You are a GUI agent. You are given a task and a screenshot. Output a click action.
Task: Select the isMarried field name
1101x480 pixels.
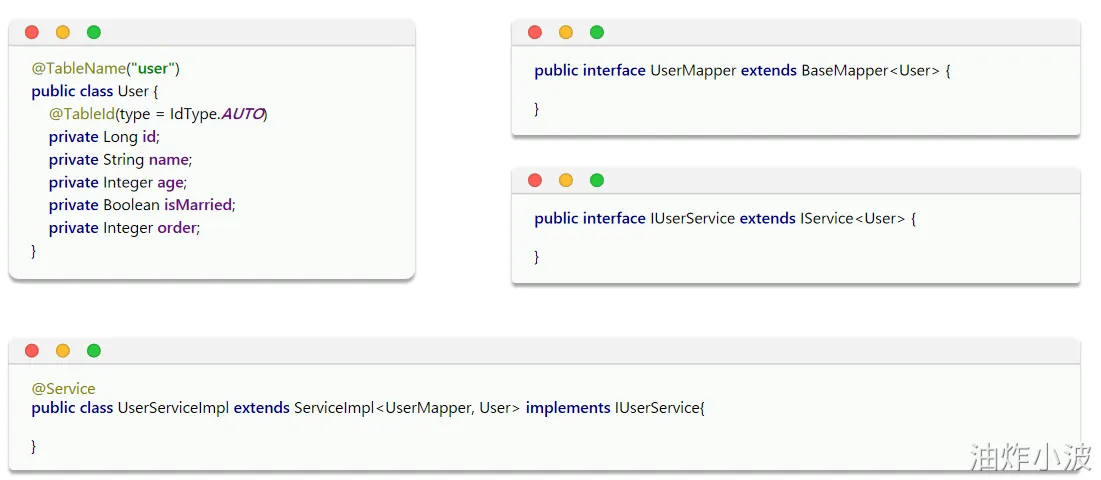(198, 205)
